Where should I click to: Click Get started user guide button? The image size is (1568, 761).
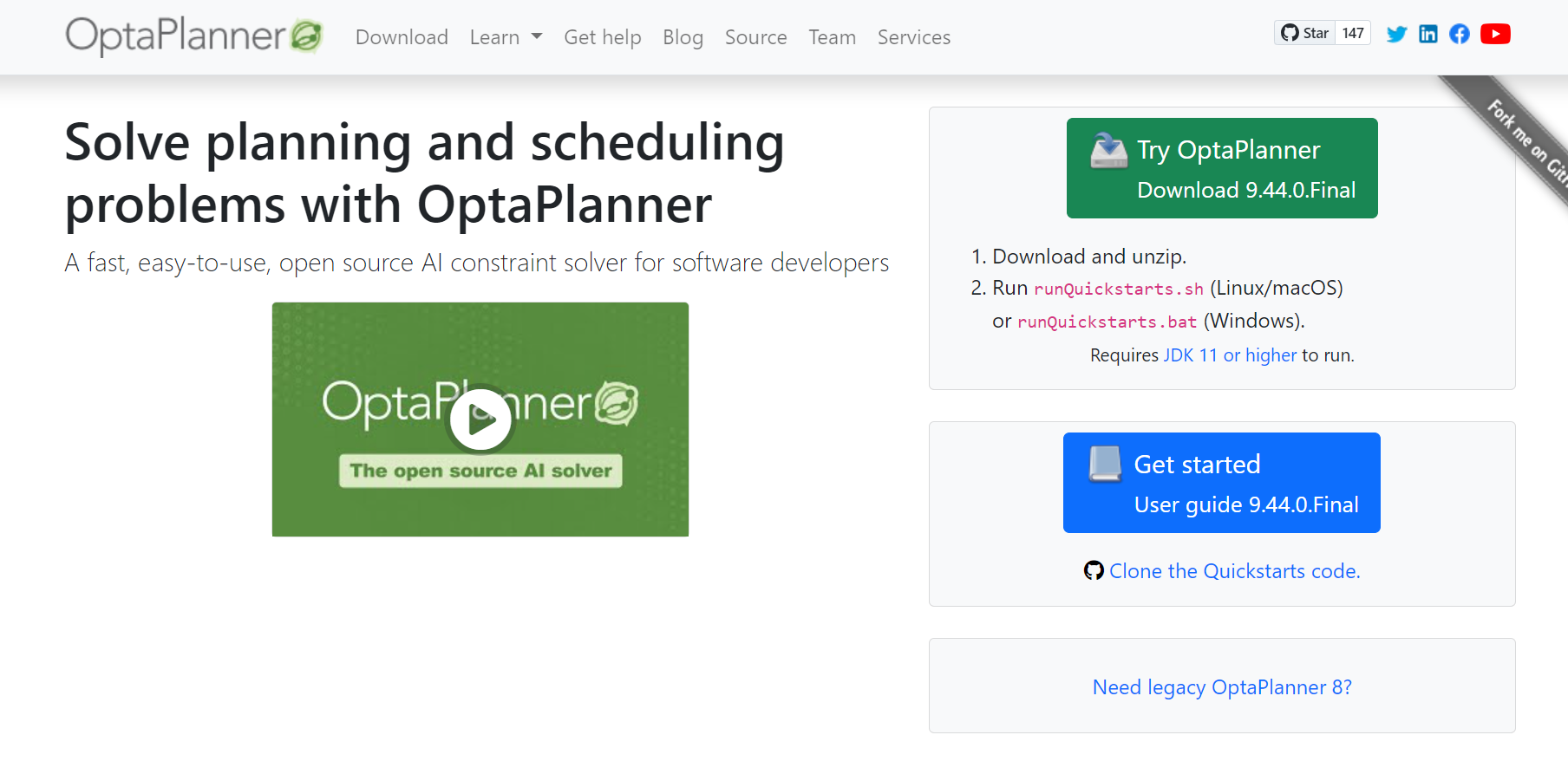(1222, 483)
